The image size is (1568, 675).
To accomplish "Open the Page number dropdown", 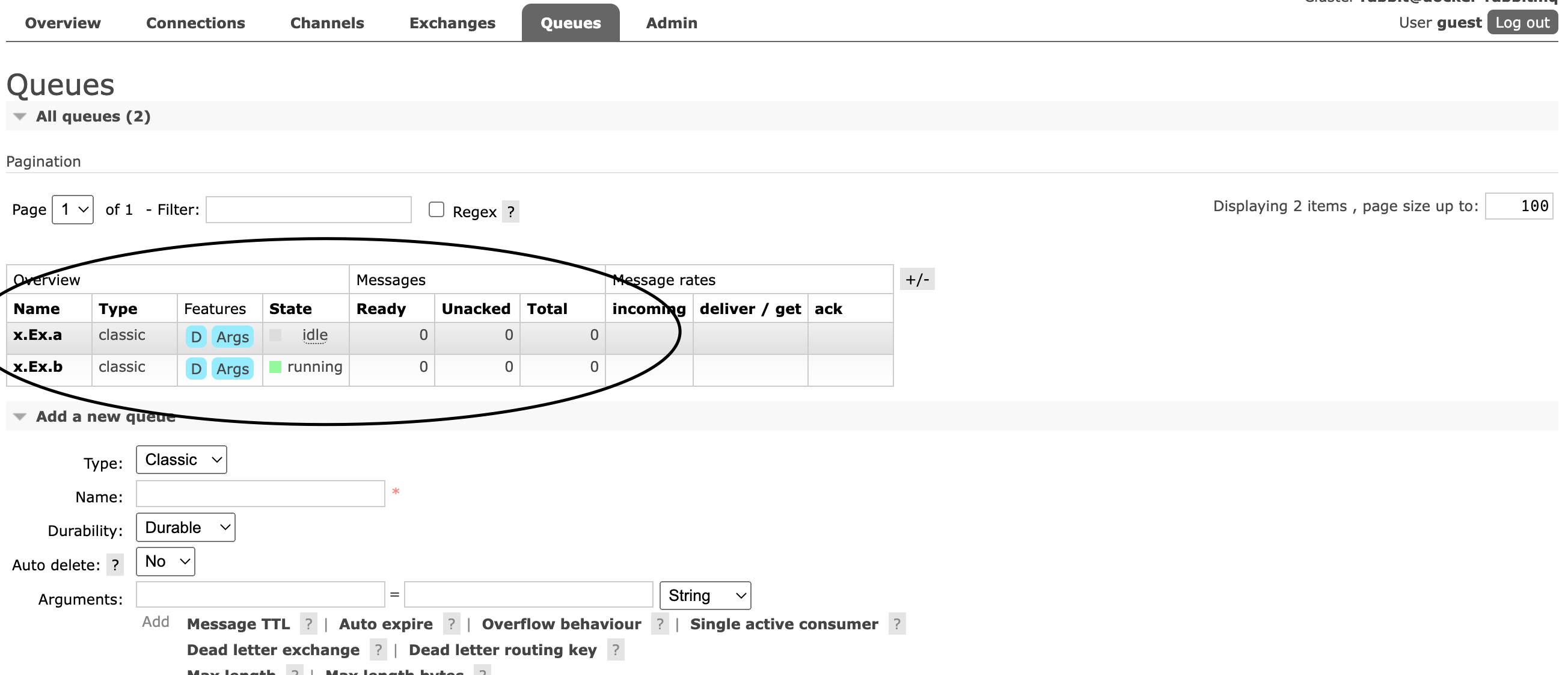I will pyautogui.click(x=73, y=209).
